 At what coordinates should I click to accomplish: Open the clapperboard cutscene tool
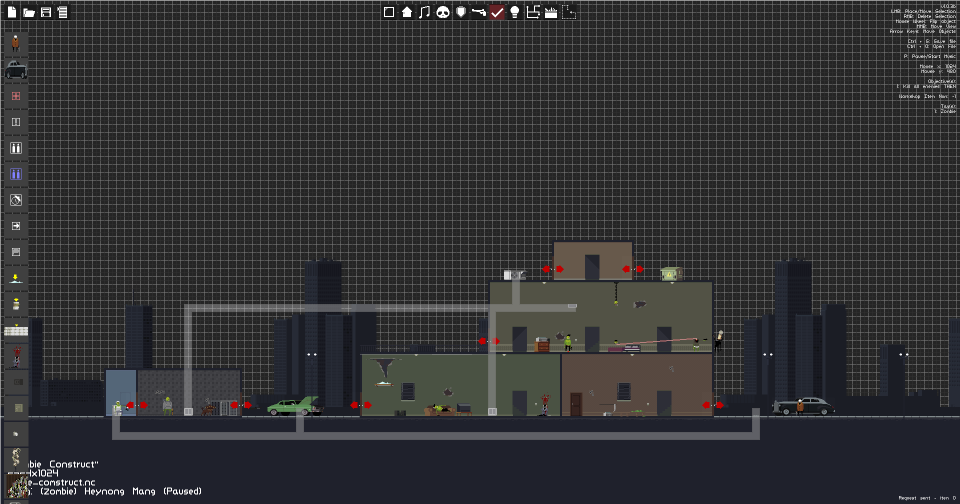point(551,12)
